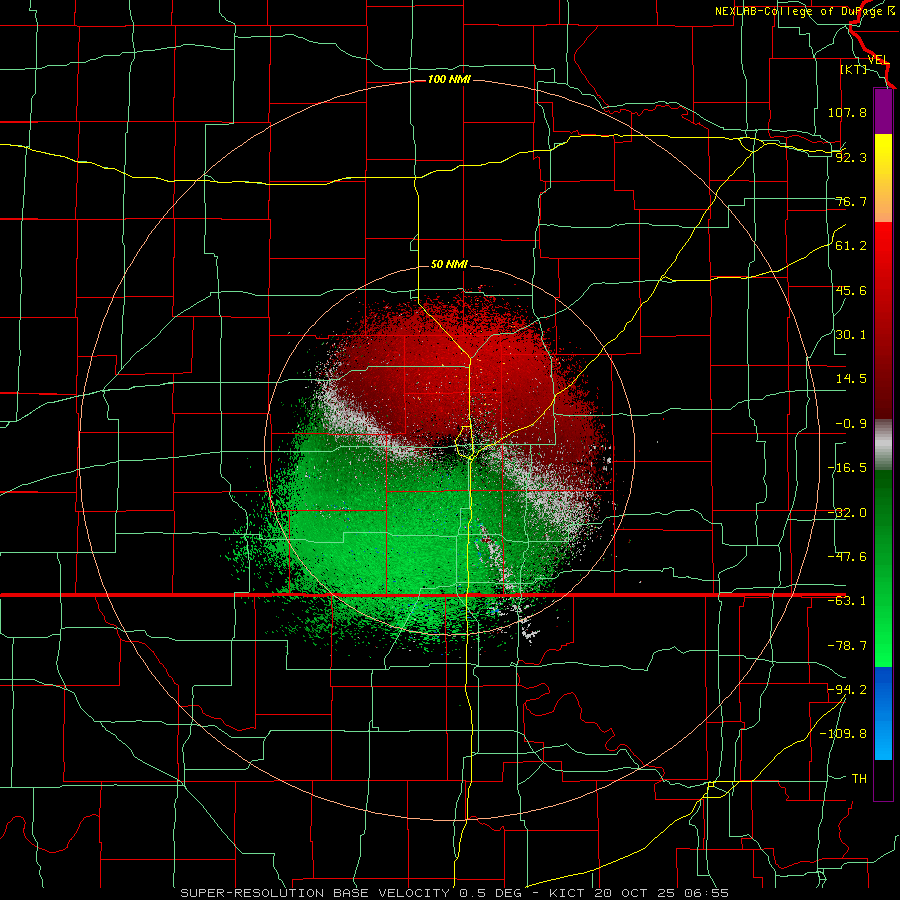Viewport: 900px width, 900px height.
Task: Click the purple segment of the color bar
Action: (883, 111)
